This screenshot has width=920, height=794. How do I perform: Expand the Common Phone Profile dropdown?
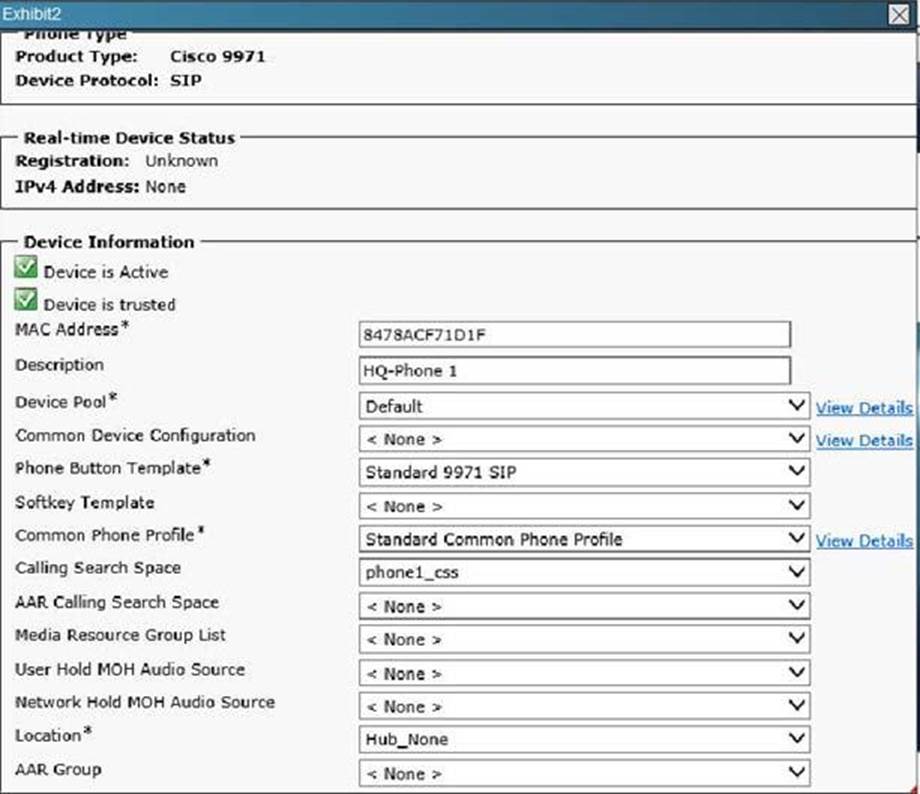coord(584,539)
